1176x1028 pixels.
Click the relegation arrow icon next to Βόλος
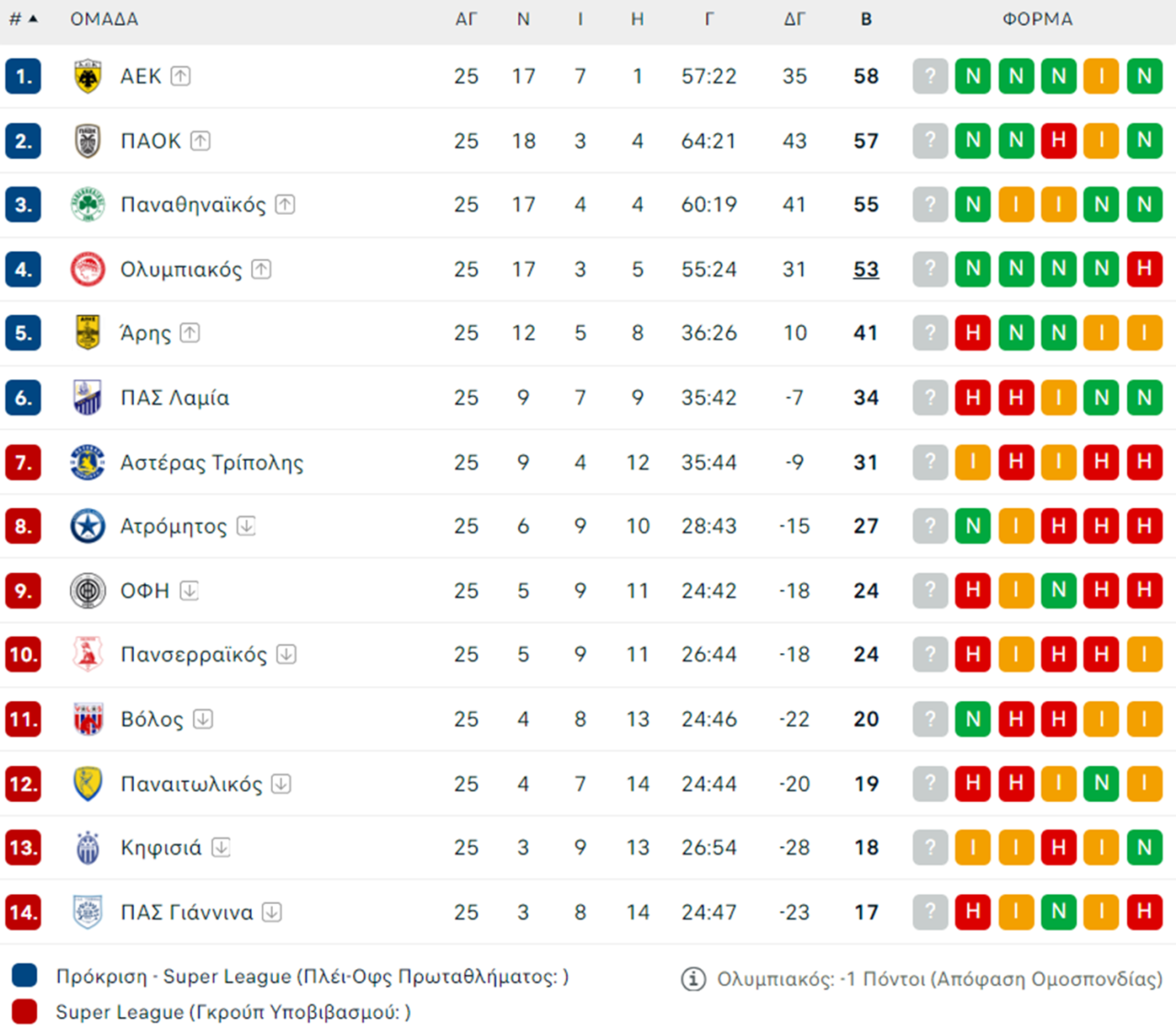pyautogui.click(x=203, y=718)
